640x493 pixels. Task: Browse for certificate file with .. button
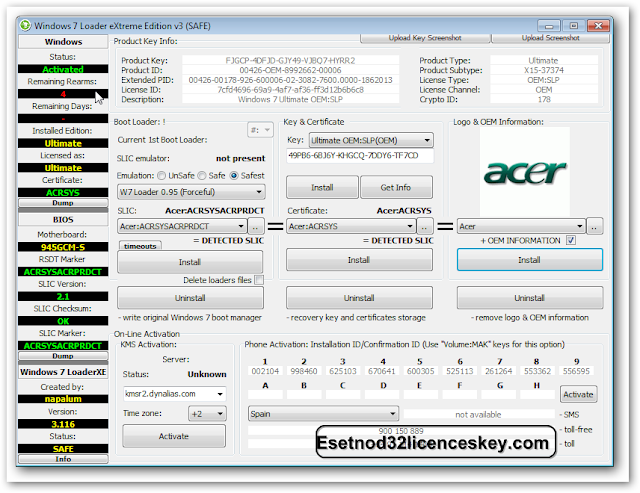(425, 226)
